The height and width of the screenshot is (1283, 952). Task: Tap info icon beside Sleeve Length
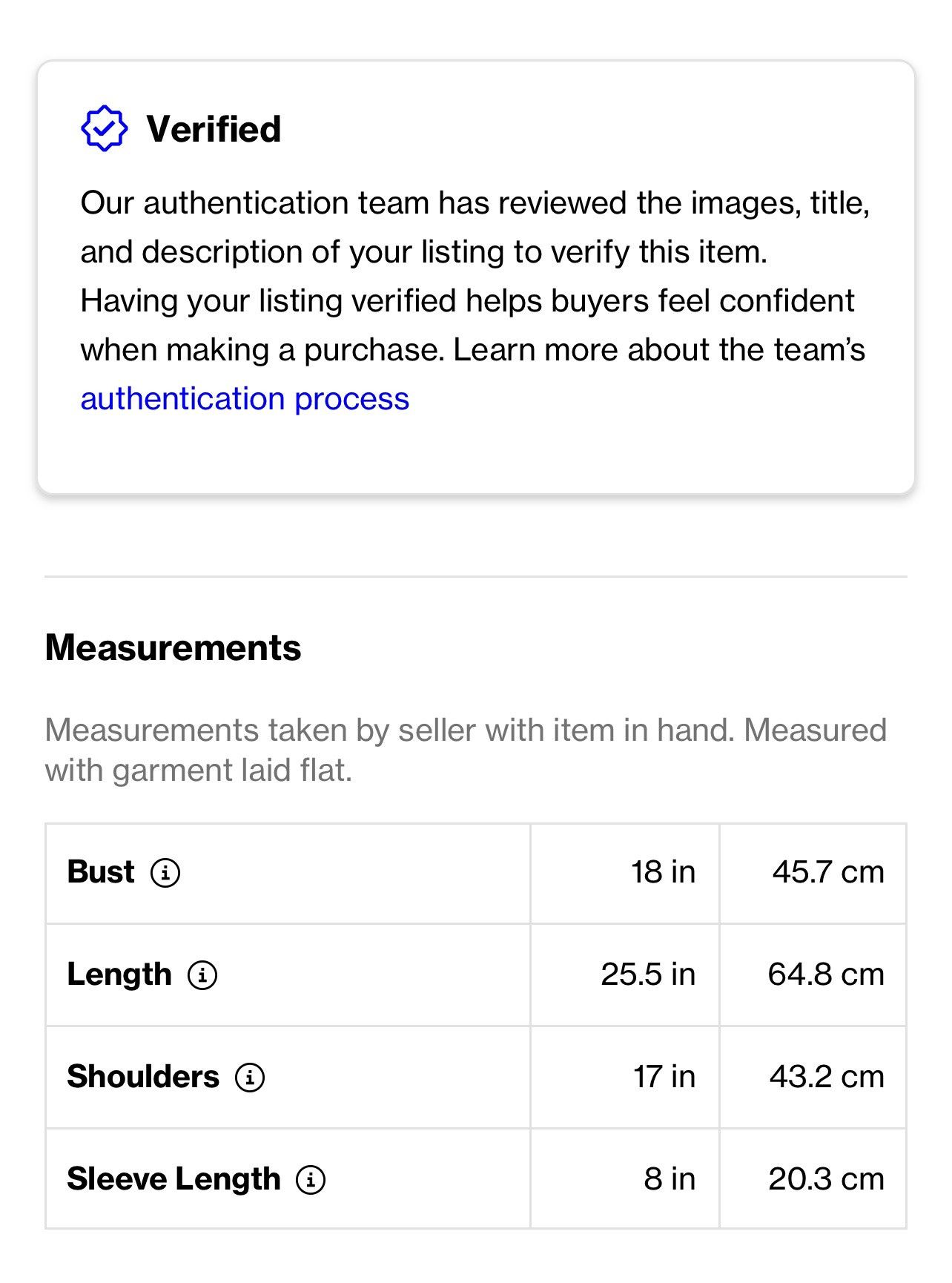click(x=311, y=1180)
